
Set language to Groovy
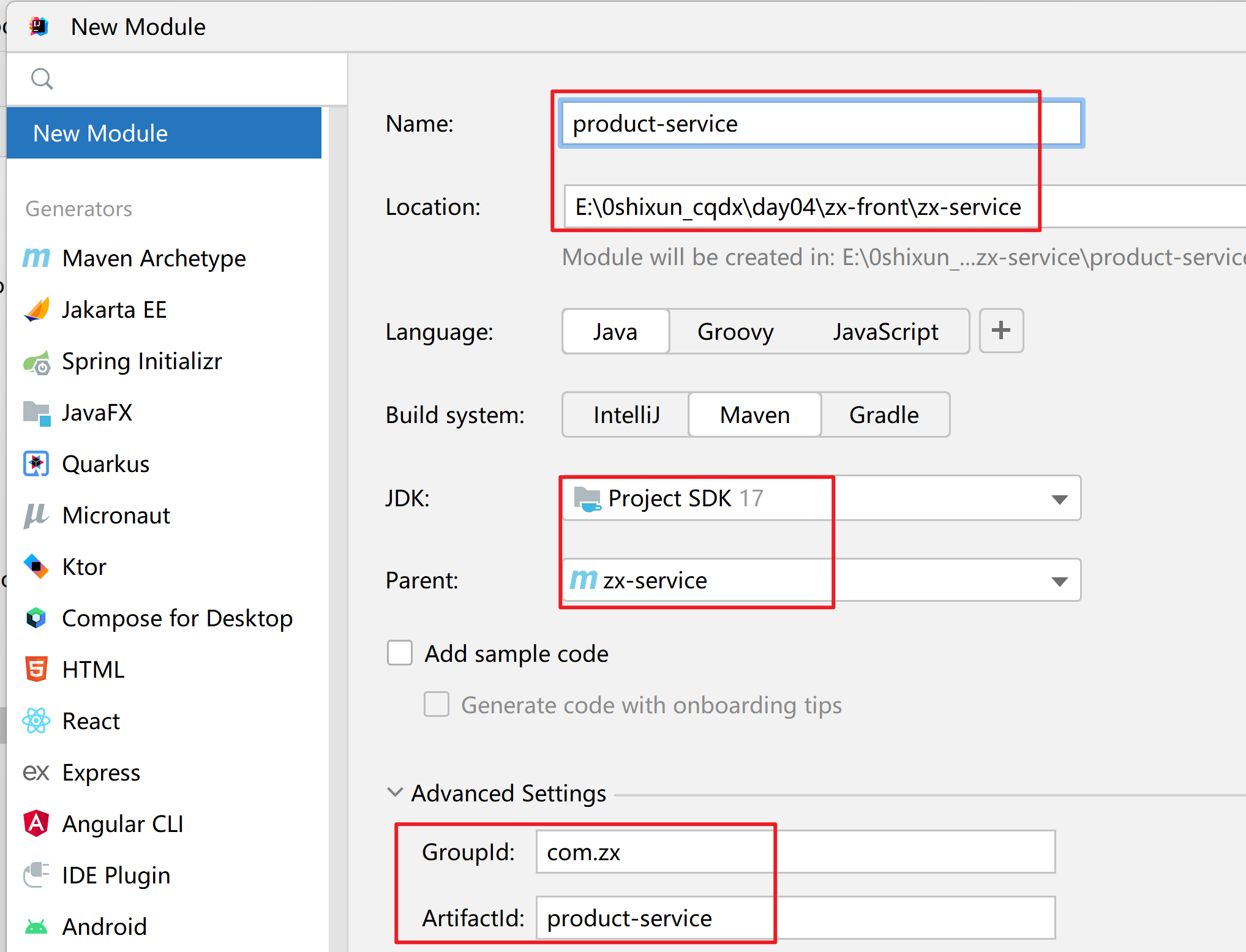[x=735, y=332]
